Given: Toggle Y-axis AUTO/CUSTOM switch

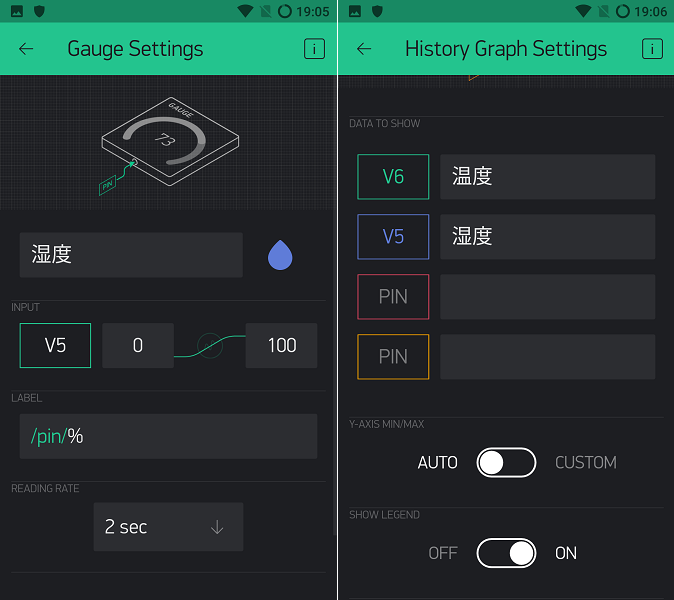Looking at the screenshot, I should tap(506, 462).
